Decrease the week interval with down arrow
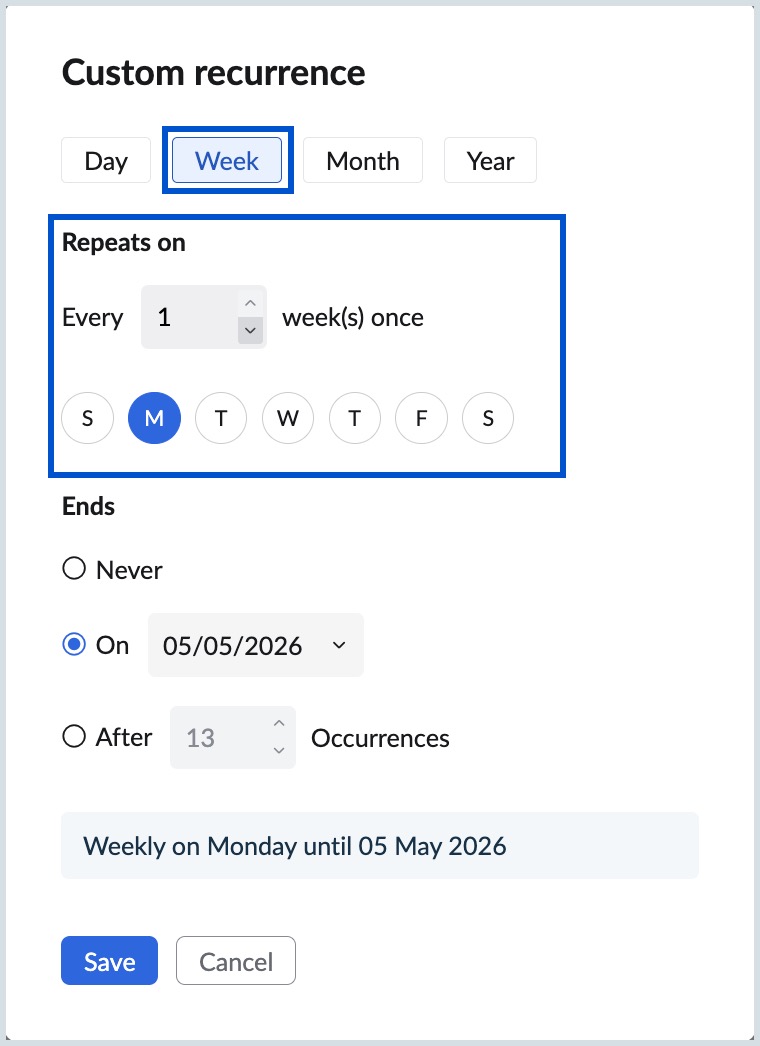This screenshot has width=760, height=1046. click(249, 330)
